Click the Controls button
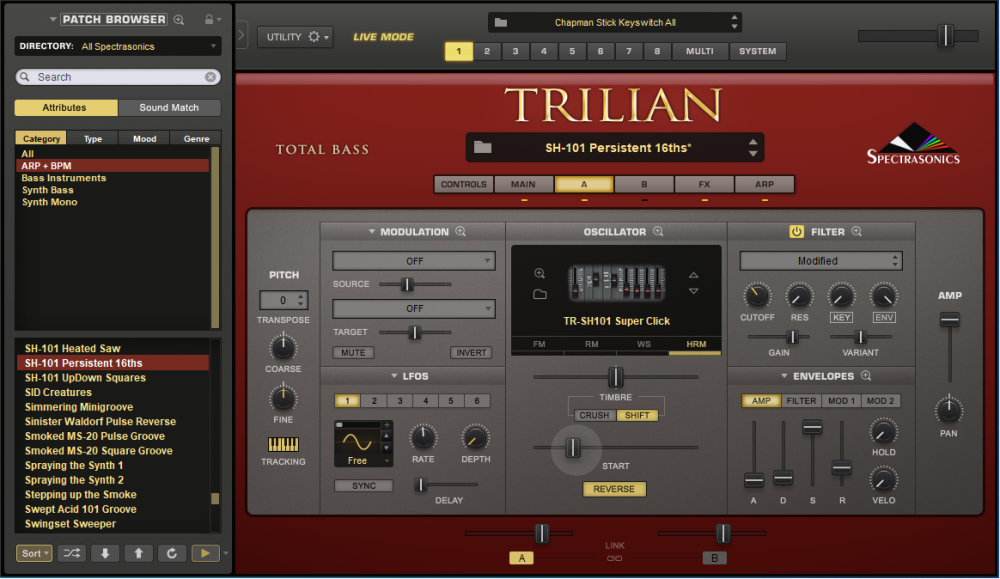This screenshot has height=579, width=1000. tap(464, 184)
